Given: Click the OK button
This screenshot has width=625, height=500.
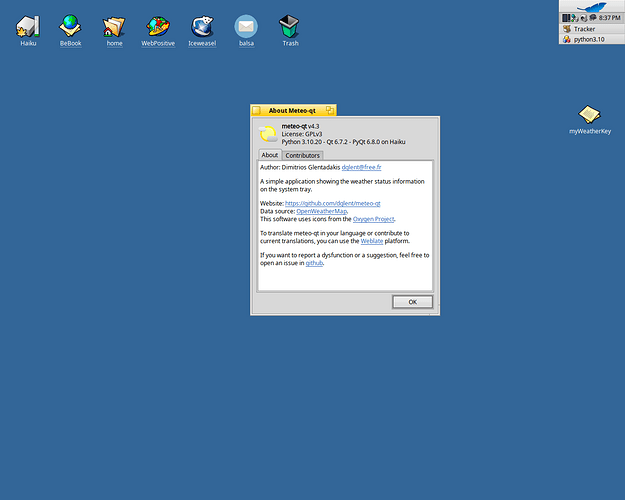Looking at the screenshot, I should [x=413, y=302].
